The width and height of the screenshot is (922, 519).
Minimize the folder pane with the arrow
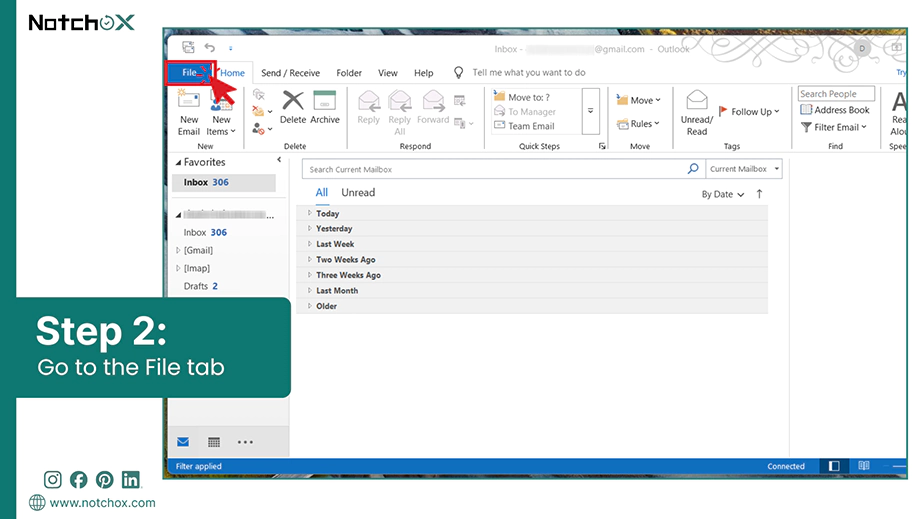[x=279, y=160]
